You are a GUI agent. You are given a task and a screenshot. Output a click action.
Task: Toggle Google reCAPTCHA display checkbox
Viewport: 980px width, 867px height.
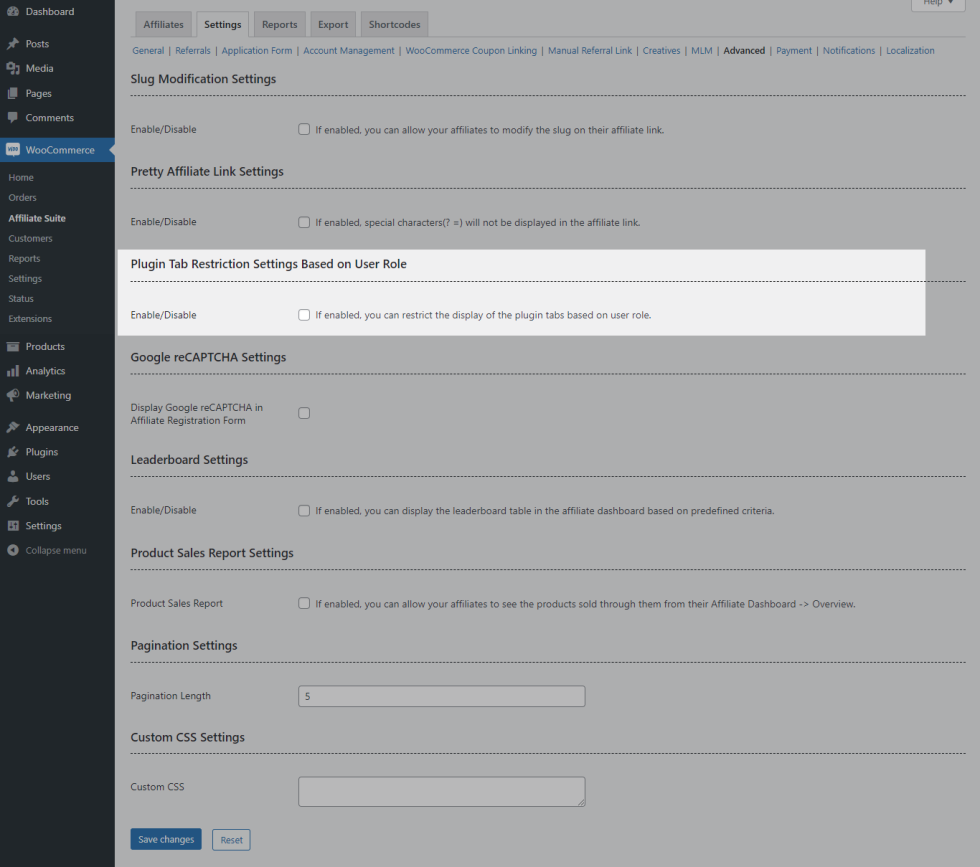[x=304, y=413]
